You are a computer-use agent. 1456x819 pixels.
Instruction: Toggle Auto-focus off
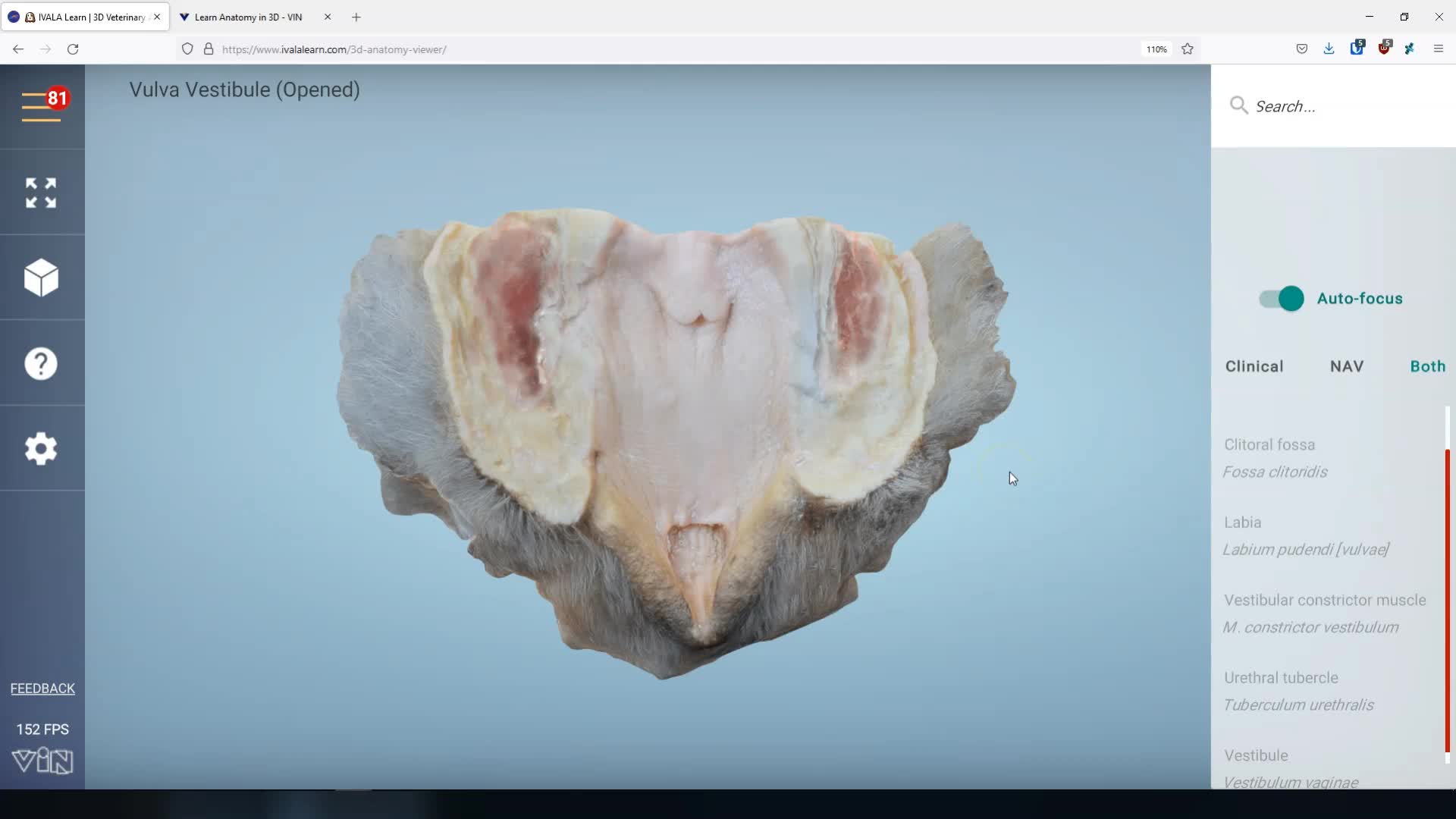tap(1281, 298)
